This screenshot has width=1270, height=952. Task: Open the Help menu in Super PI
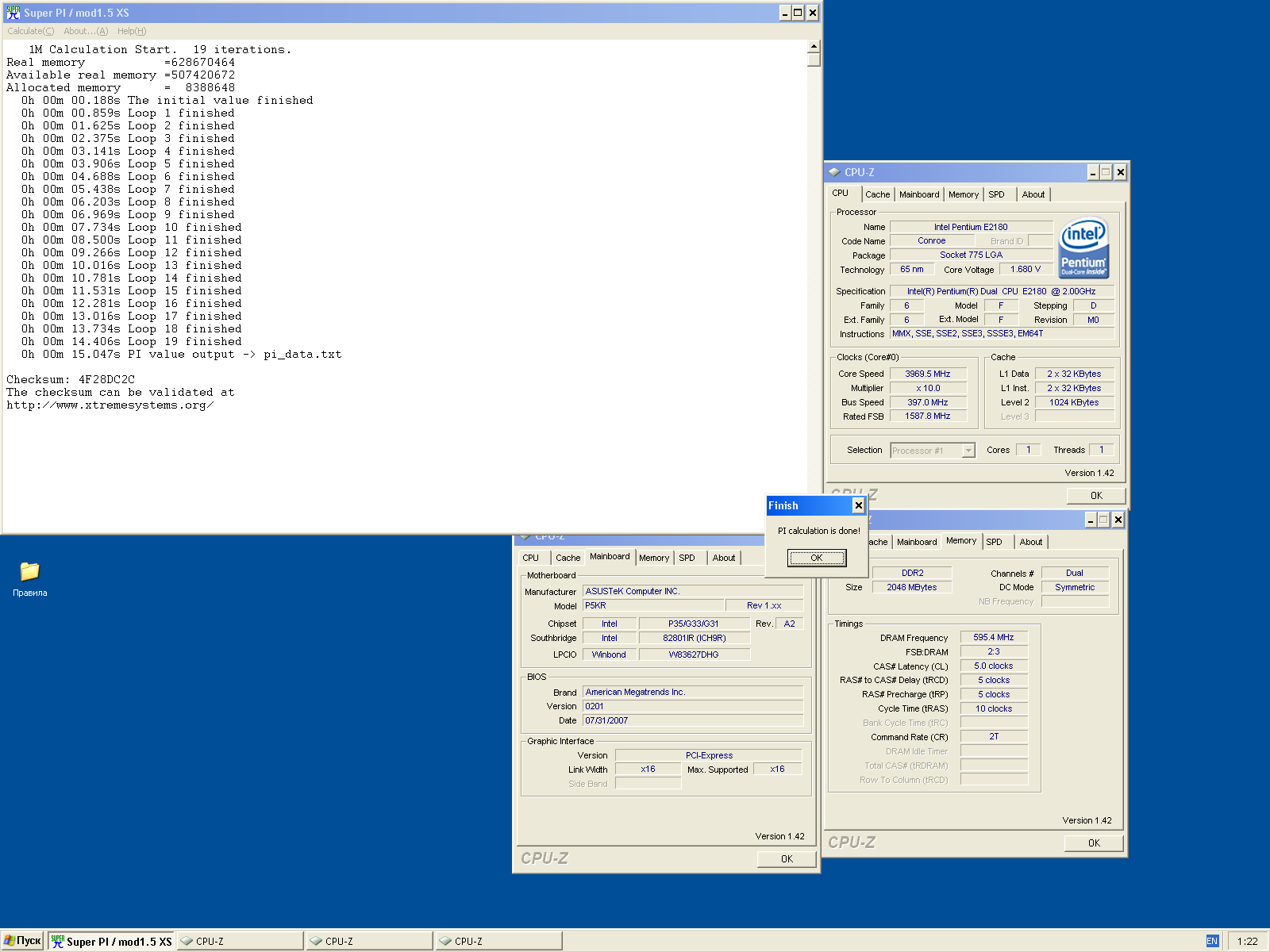pyautogui.click(x=132, y=31)
